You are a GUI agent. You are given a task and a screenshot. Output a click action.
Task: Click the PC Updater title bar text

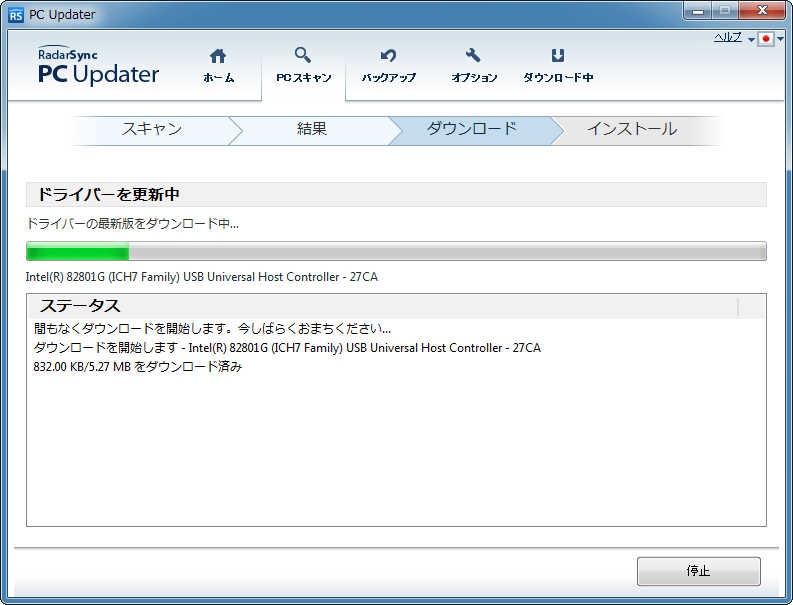62,15
